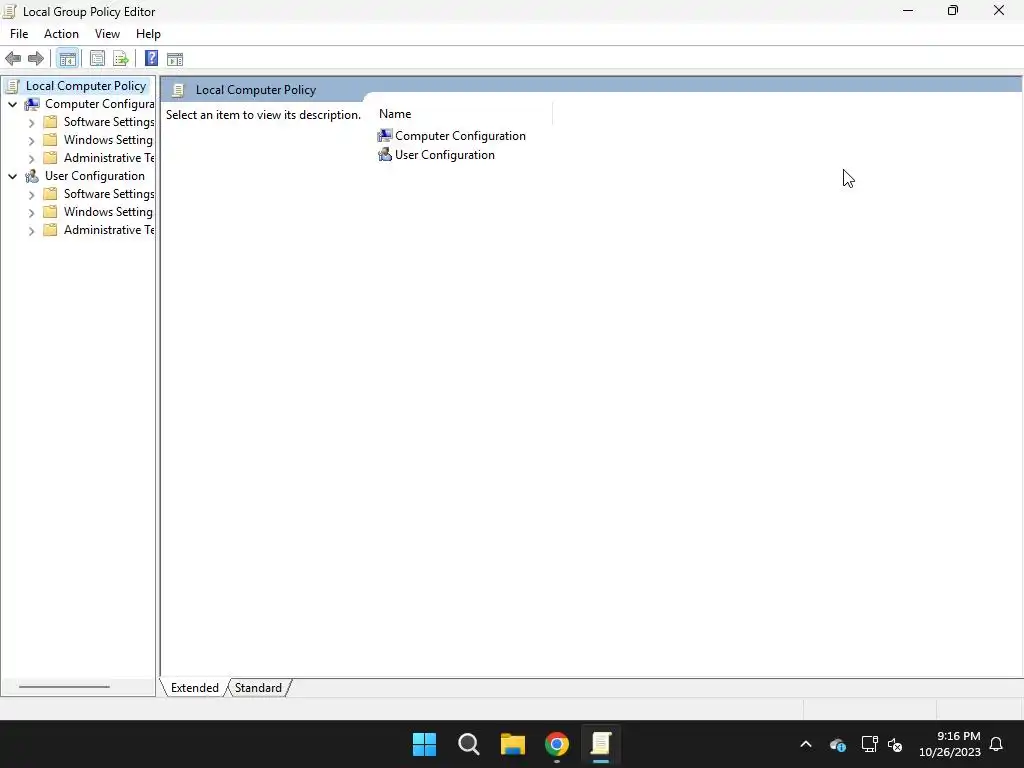Toggle the Show/Hide Action Pane toolbar icon

pyautogui.click(x=175, y=59)
